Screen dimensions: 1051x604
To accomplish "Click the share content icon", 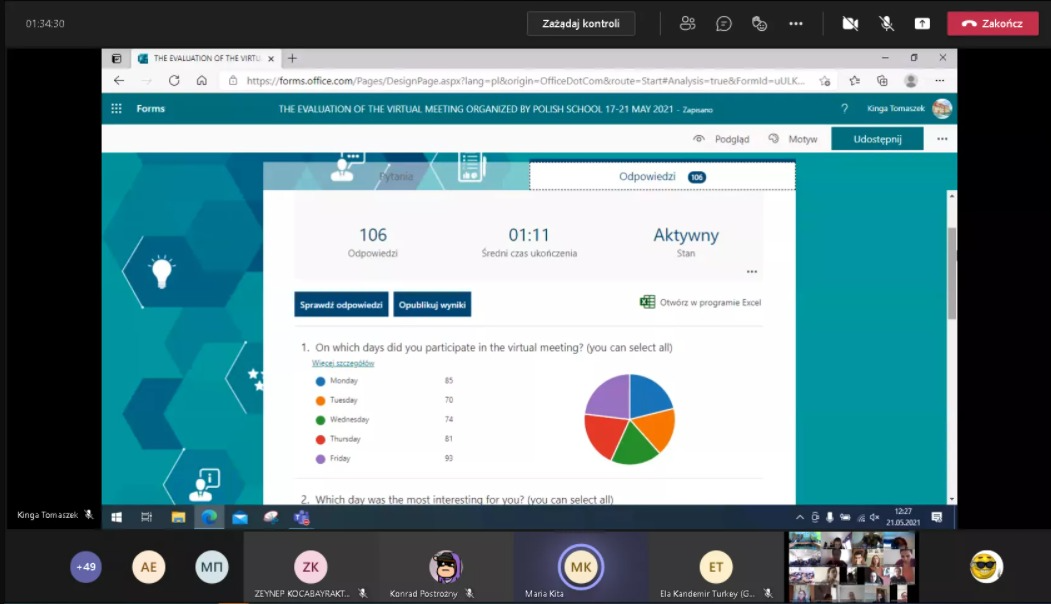I will [x=922, y=24].
